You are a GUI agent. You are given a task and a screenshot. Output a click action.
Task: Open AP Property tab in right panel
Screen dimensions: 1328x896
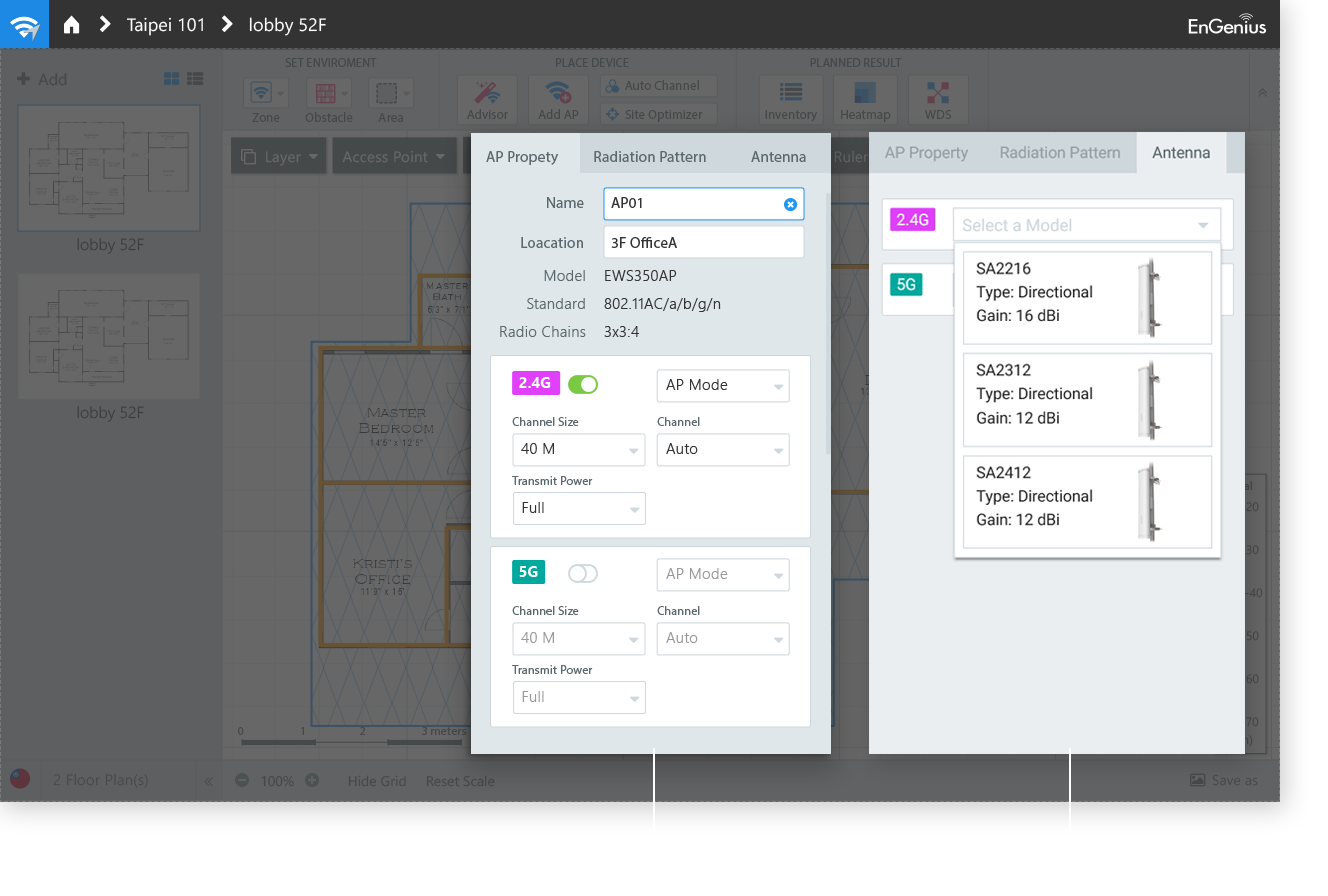pyautogui.click(x=926, y=153)
